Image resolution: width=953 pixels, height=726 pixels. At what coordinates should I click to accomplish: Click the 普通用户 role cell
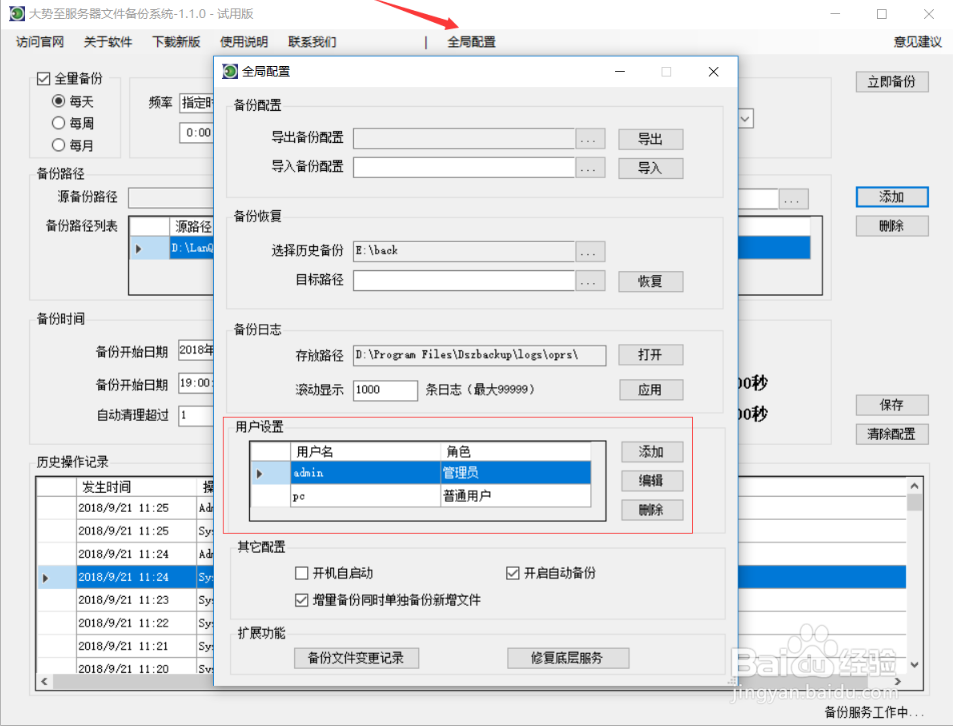point(515,496)
